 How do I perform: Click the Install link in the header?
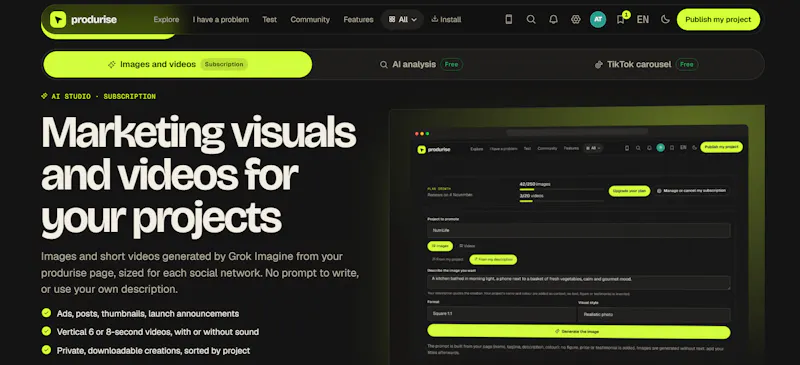click(x=446, y=19)
